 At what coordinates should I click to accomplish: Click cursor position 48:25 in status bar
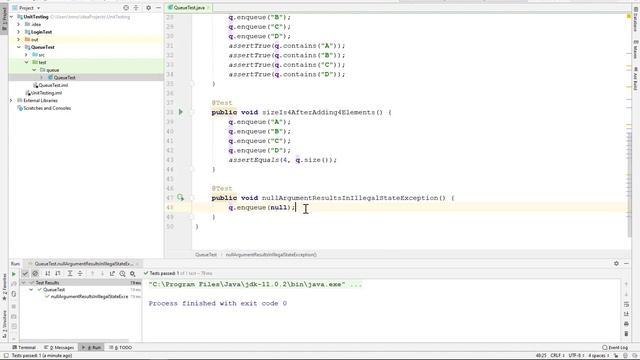click(541, 356)
